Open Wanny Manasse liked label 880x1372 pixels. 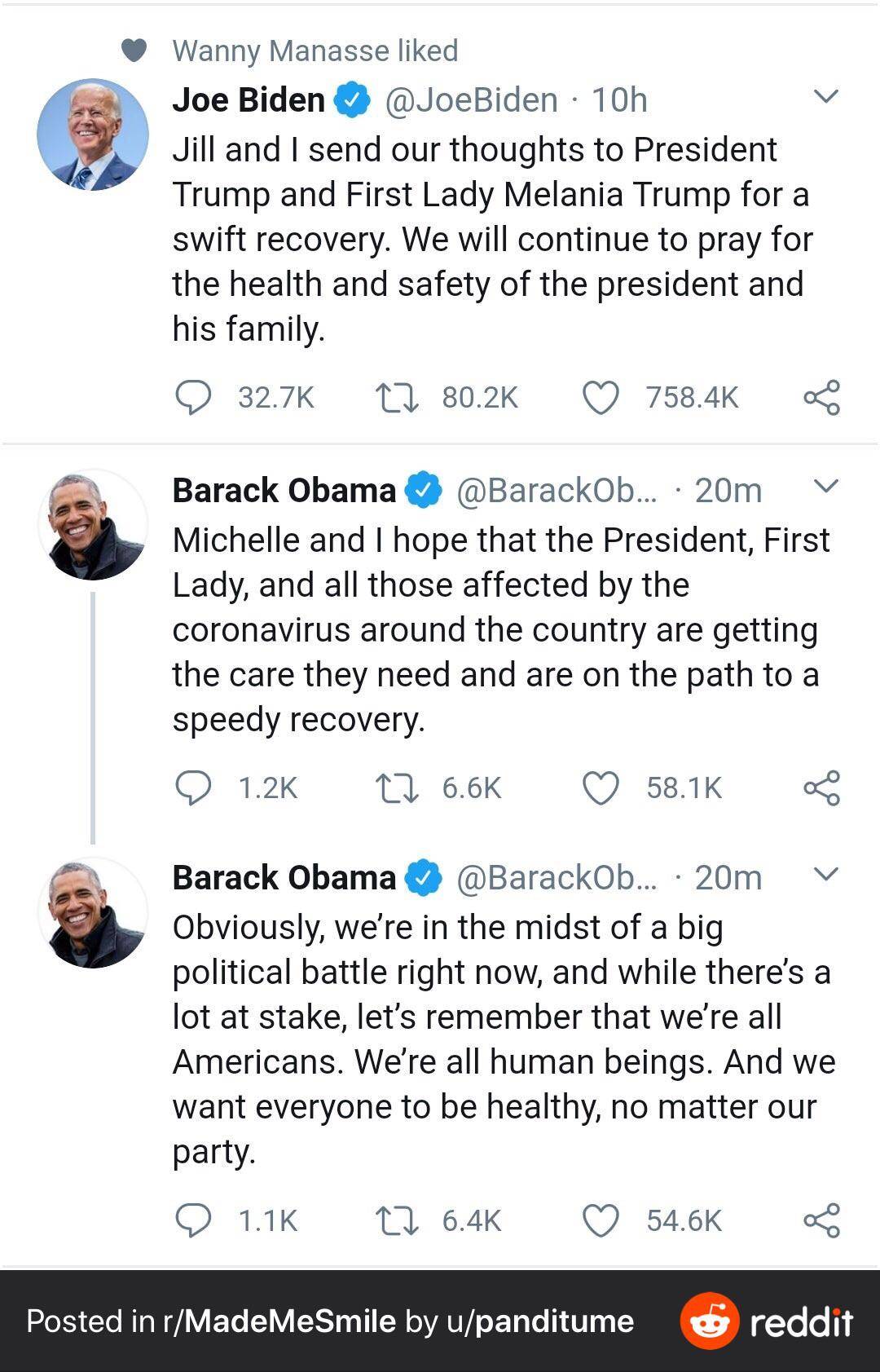315,51
